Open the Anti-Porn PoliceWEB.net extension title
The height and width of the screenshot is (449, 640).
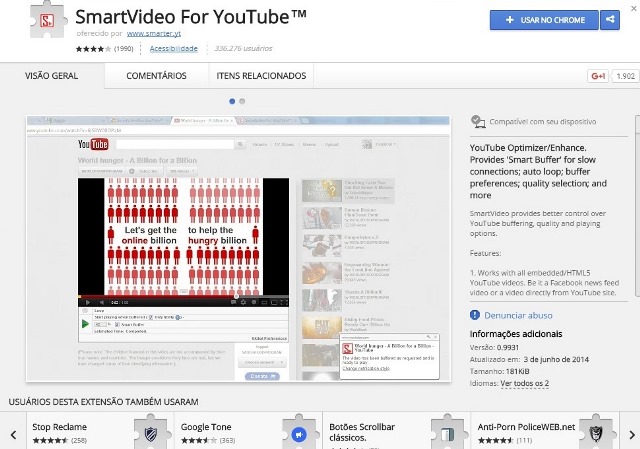tap(526, 427)
